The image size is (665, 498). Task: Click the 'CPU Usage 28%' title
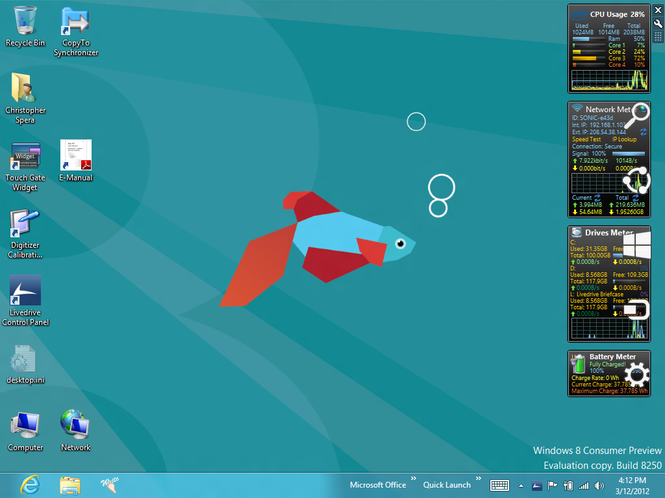pos(617,14)
